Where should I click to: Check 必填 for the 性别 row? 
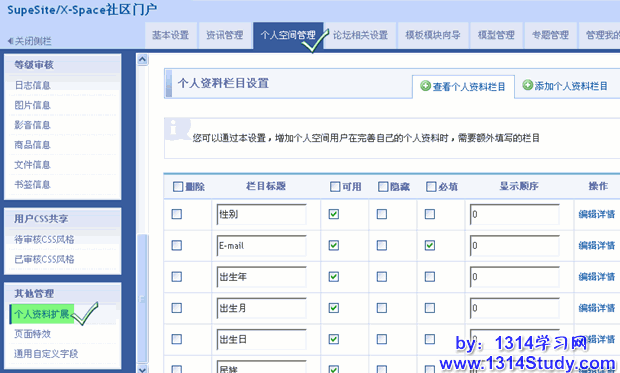[430, 214]
